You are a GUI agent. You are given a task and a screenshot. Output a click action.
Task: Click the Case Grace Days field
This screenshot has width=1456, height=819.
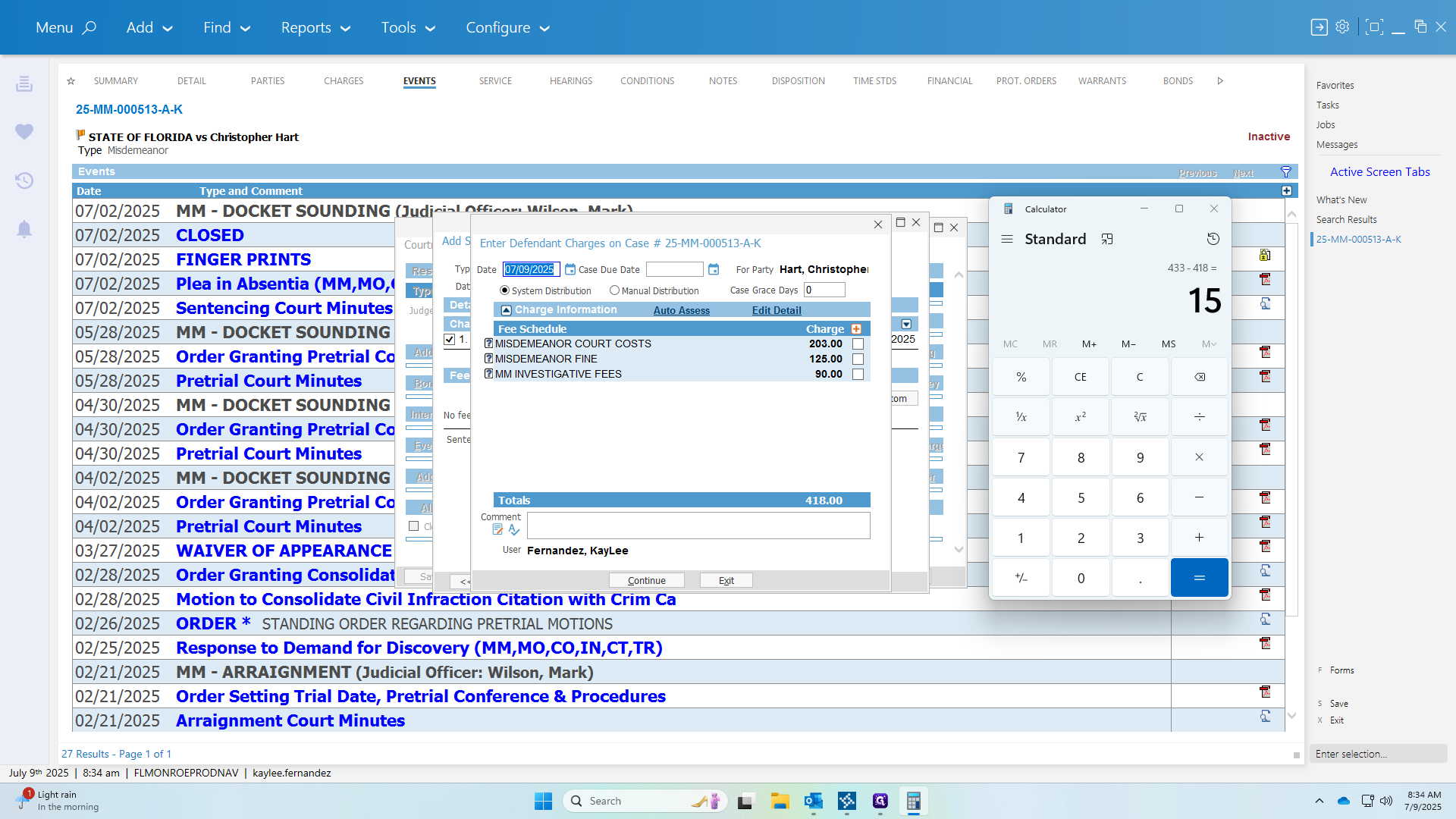(824, 290)
